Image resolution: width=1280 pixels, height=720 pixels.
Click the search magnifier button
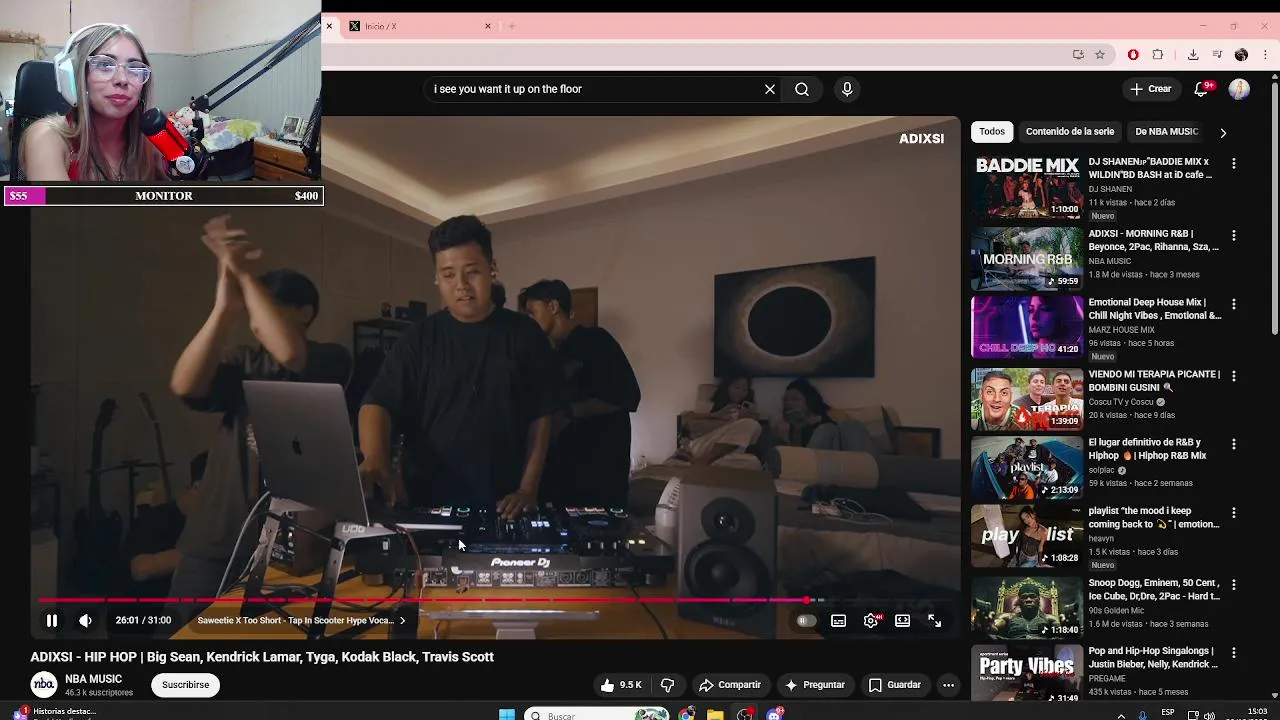[x=802, y=89]
